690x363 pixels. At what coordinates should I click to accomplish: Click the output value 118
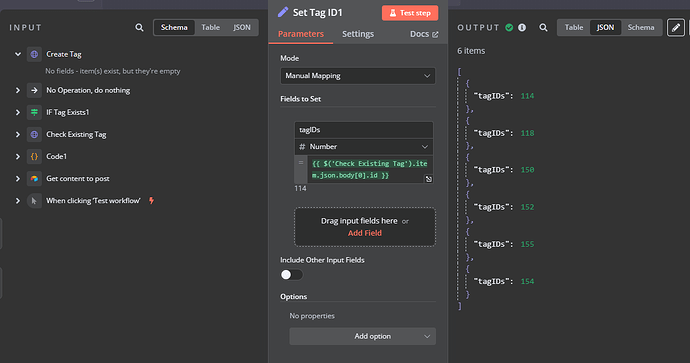(527, 133)
